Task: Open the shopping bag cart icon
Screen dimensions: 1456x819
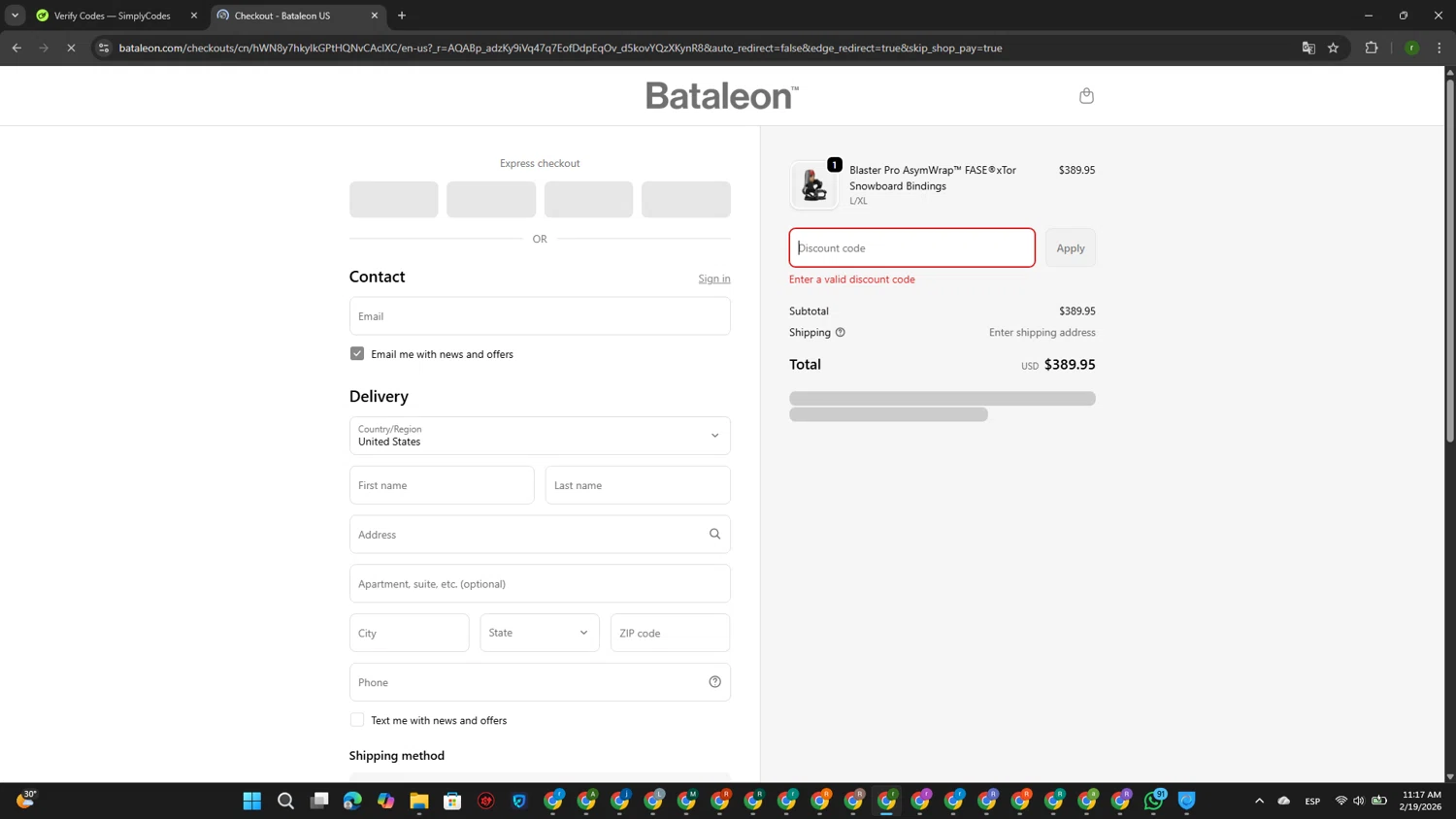Action: 1086,95
